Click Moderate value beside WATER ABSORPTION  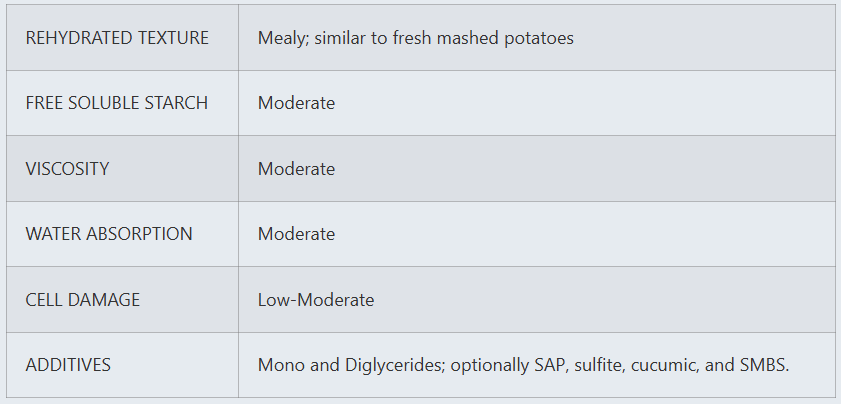click(297, 234)
